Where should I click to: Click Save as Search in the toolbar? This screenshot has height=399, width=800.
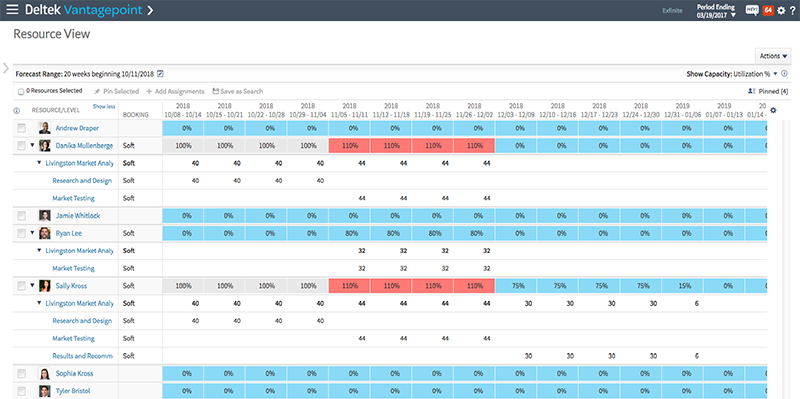coord(238,91)
